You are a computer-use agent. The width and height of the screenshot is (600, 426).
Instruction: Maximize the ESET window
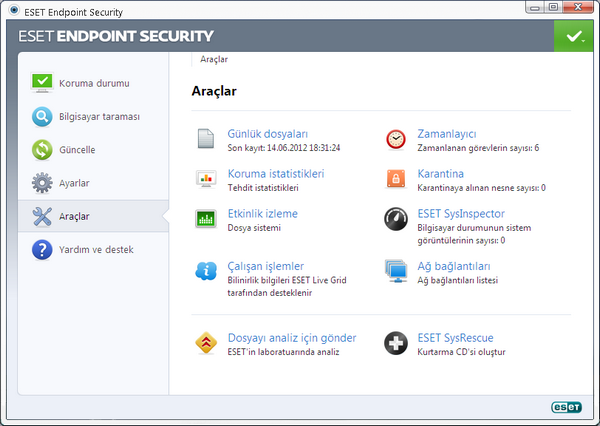pos(553,7)
